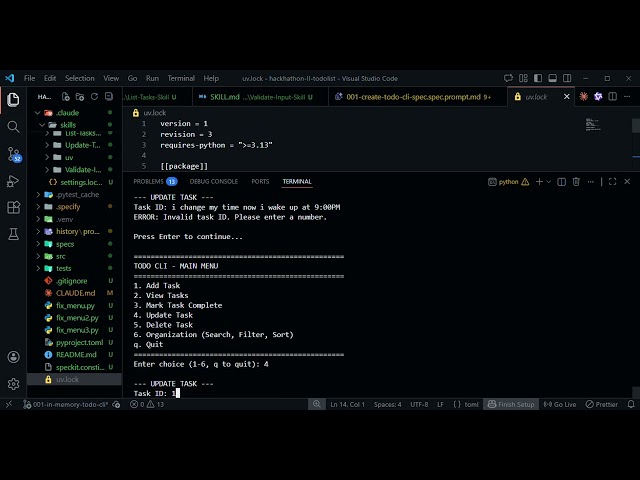Open the Extensions view
The width and height of the screenshot is (640, 480).
[x=13, y=207]
